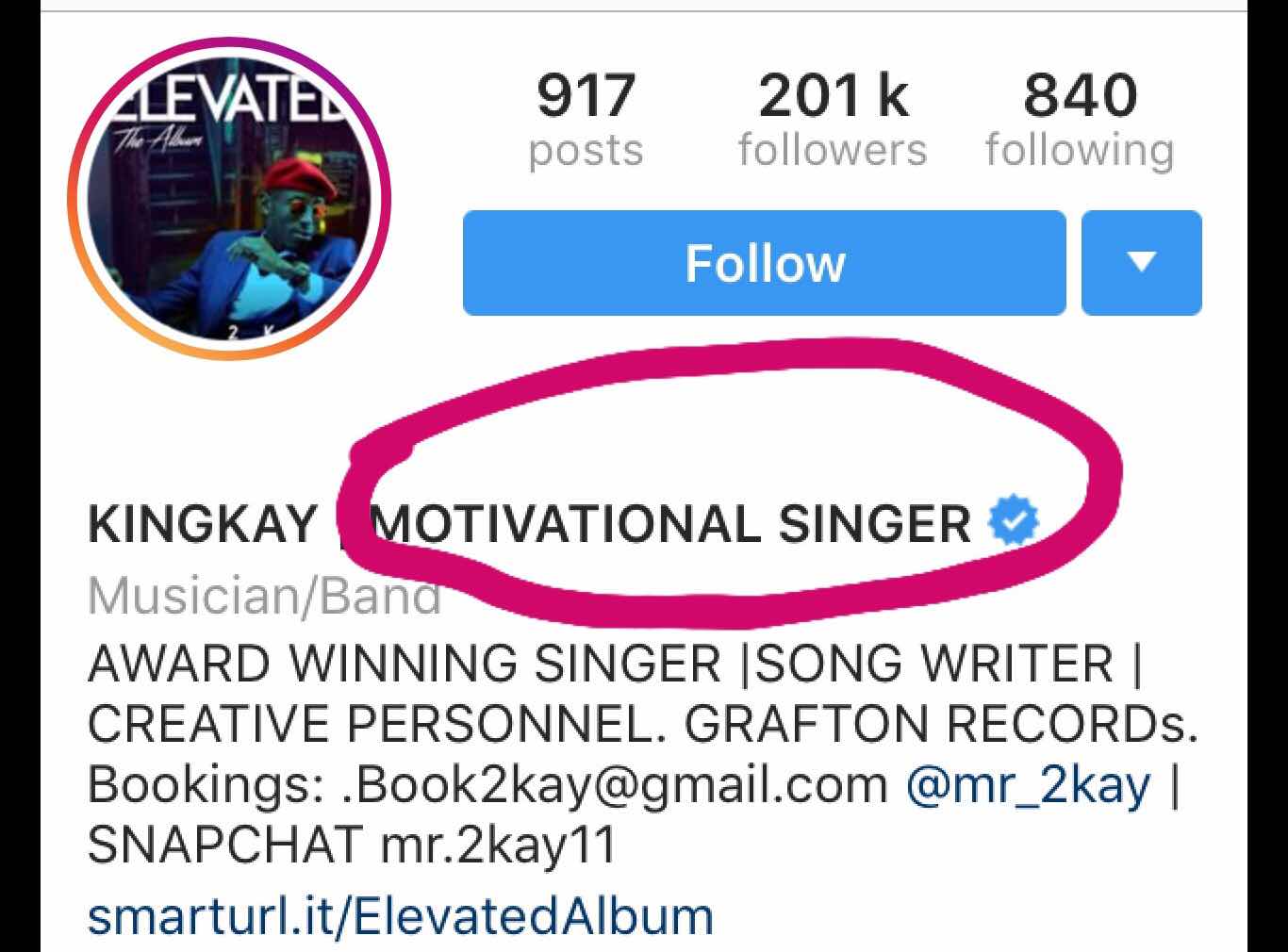Open the 840 following list

coord(1080,121)
